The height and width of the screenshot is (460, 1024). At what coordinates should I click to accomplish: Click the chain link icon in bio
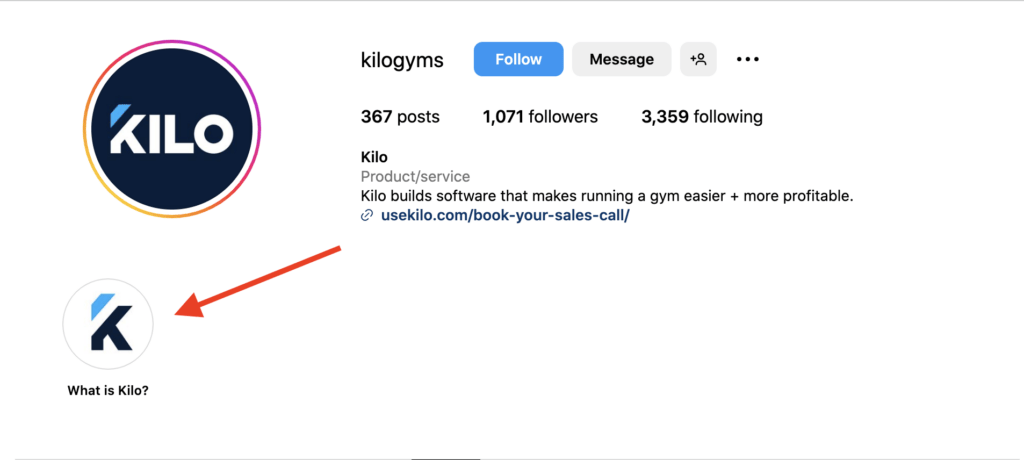tap(367, 215)
